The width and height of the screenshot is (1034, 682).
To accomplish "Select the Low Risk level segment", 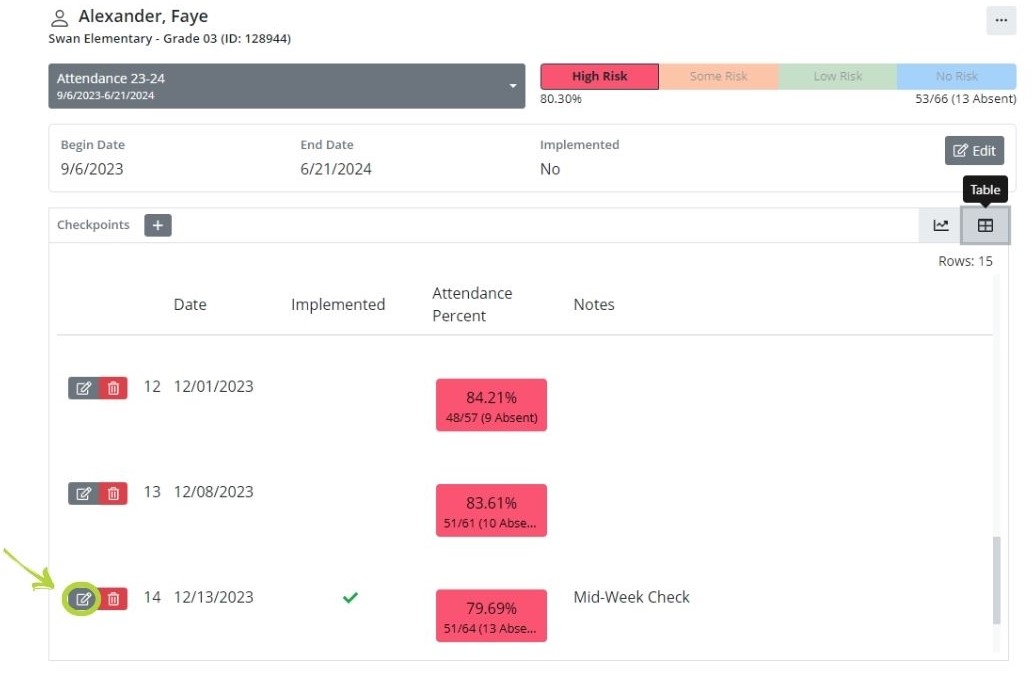I will [x=837, y=77].
